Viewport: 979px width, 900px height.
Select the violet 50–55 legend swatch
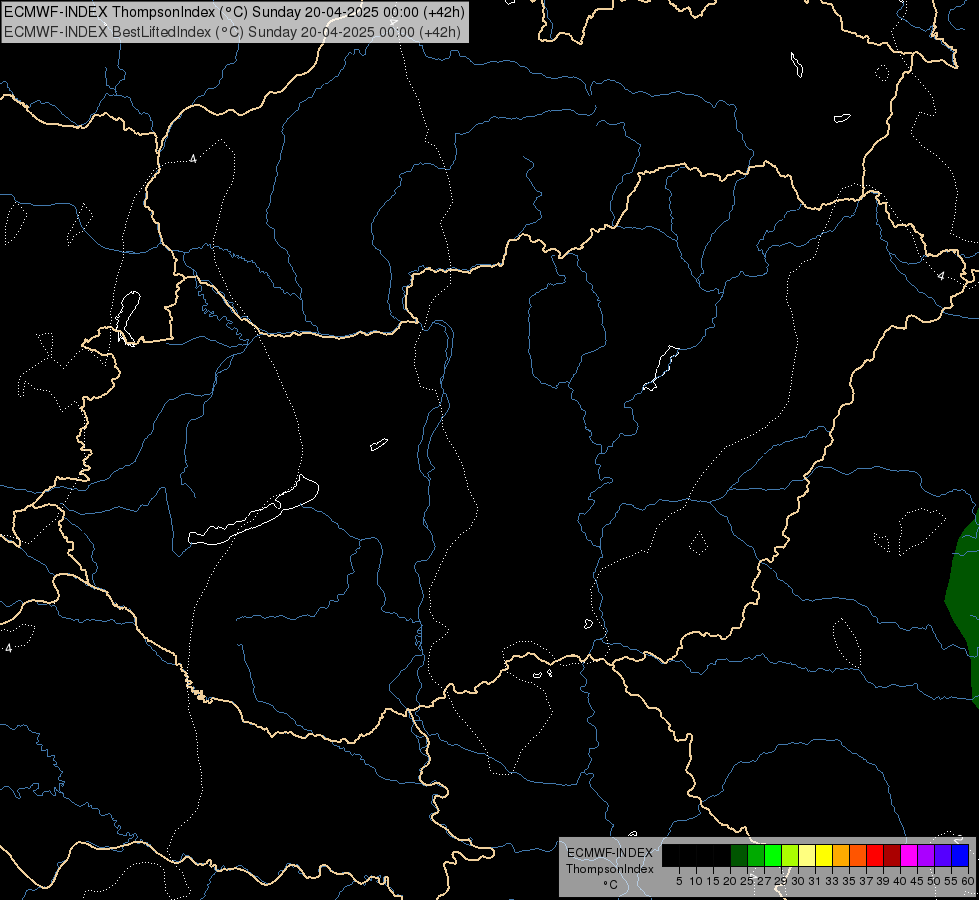943,856
